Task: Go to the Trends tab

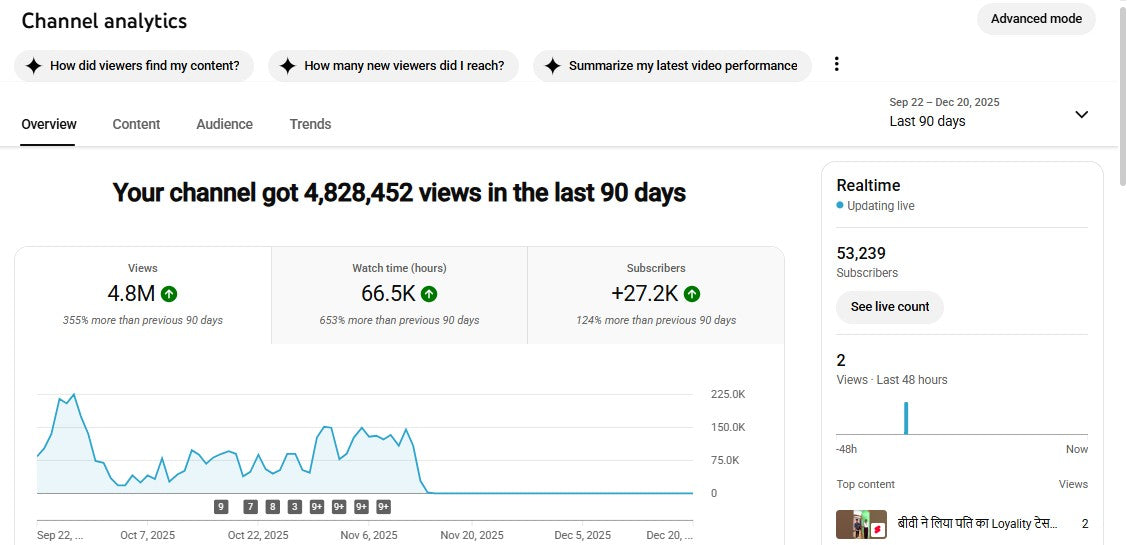Action: point(310,124)
